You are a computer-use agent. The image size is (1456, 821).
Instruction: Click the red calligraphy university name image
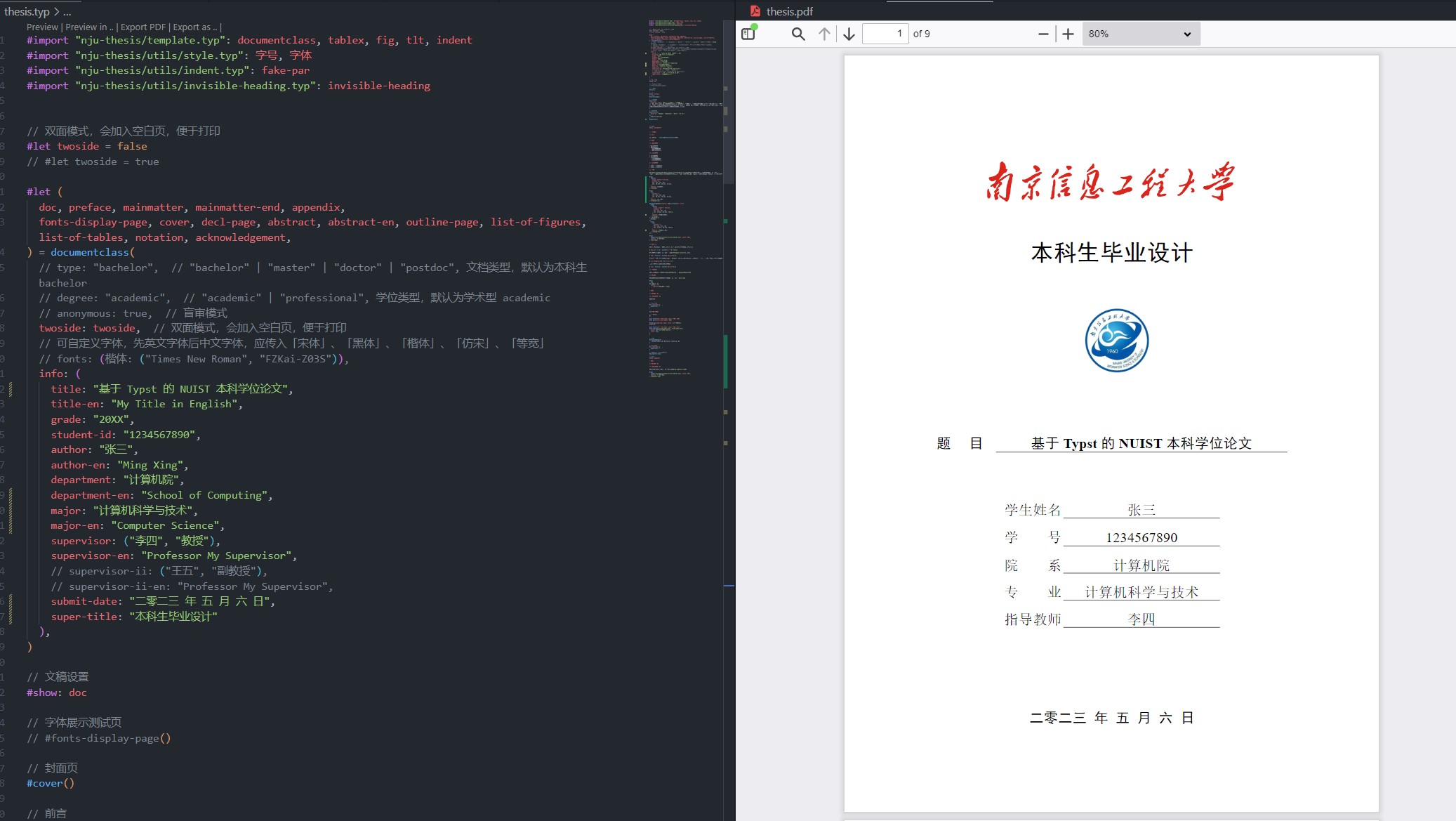(1110, 182)
